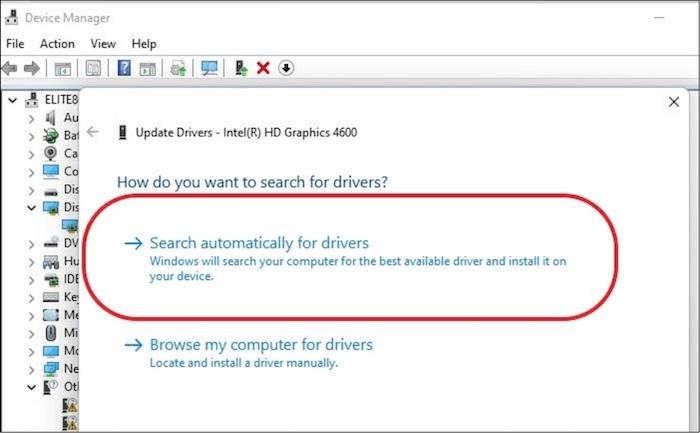Select first unknown device with warning icon
Image resolution: width=700 pixels, height=433 pixels.
coord(70,405)
